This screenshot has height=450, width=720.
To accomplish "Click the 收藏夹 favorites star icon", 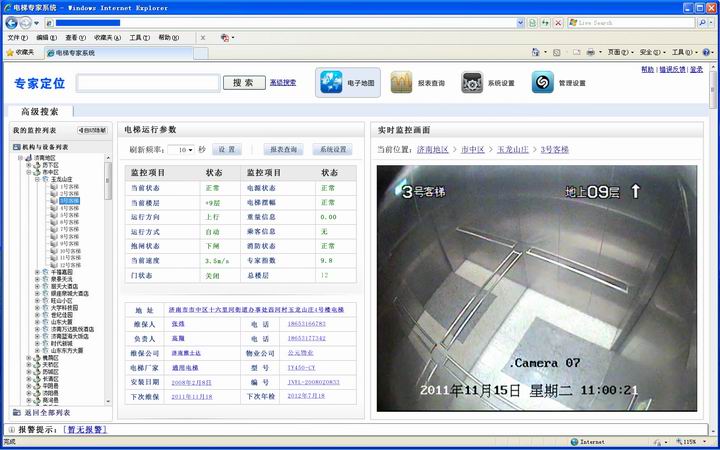I will point(11,52).
